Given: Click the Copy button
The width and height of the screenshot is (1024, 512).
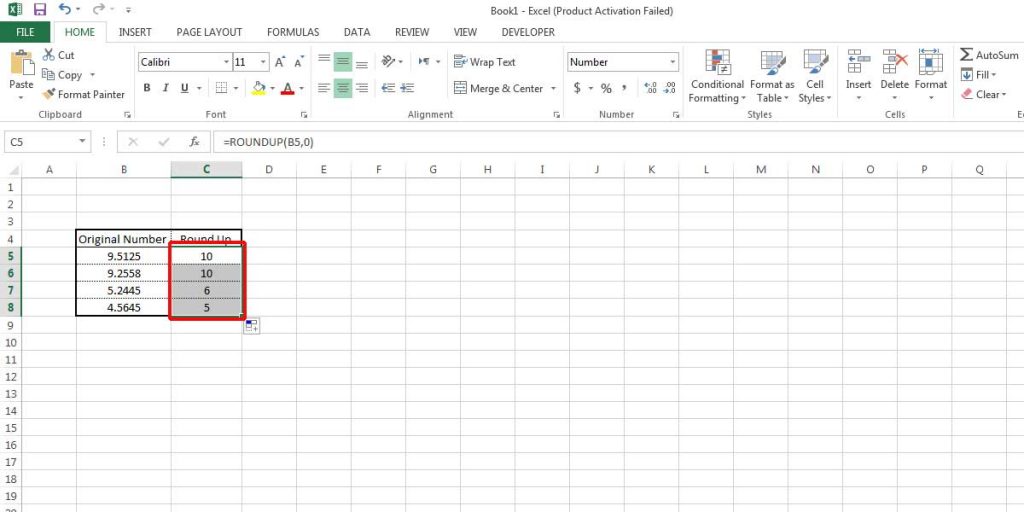Looking at the screenshot, I should [x=63, y=75].
